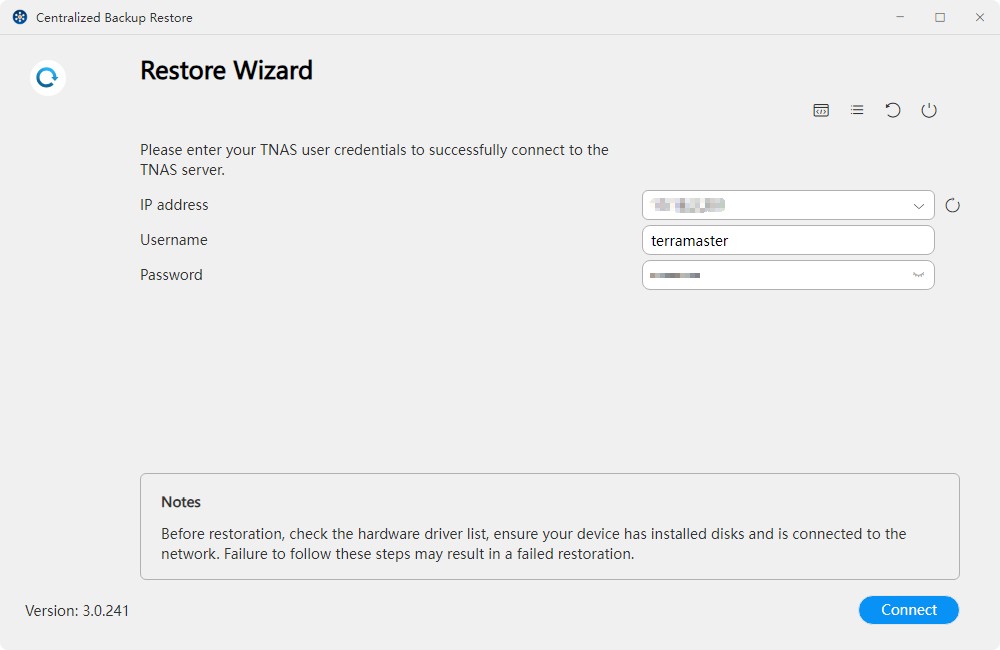The height and width of the screenshot is (650, 1000).
Task: Click the Version 3.0.241 text
Action: 77,610
